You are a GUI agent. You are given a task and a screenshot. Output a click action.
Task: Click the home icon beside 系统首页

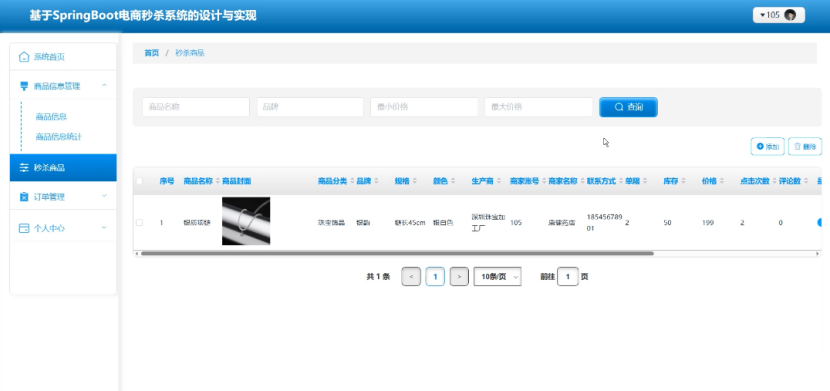(x=24, y=57)
